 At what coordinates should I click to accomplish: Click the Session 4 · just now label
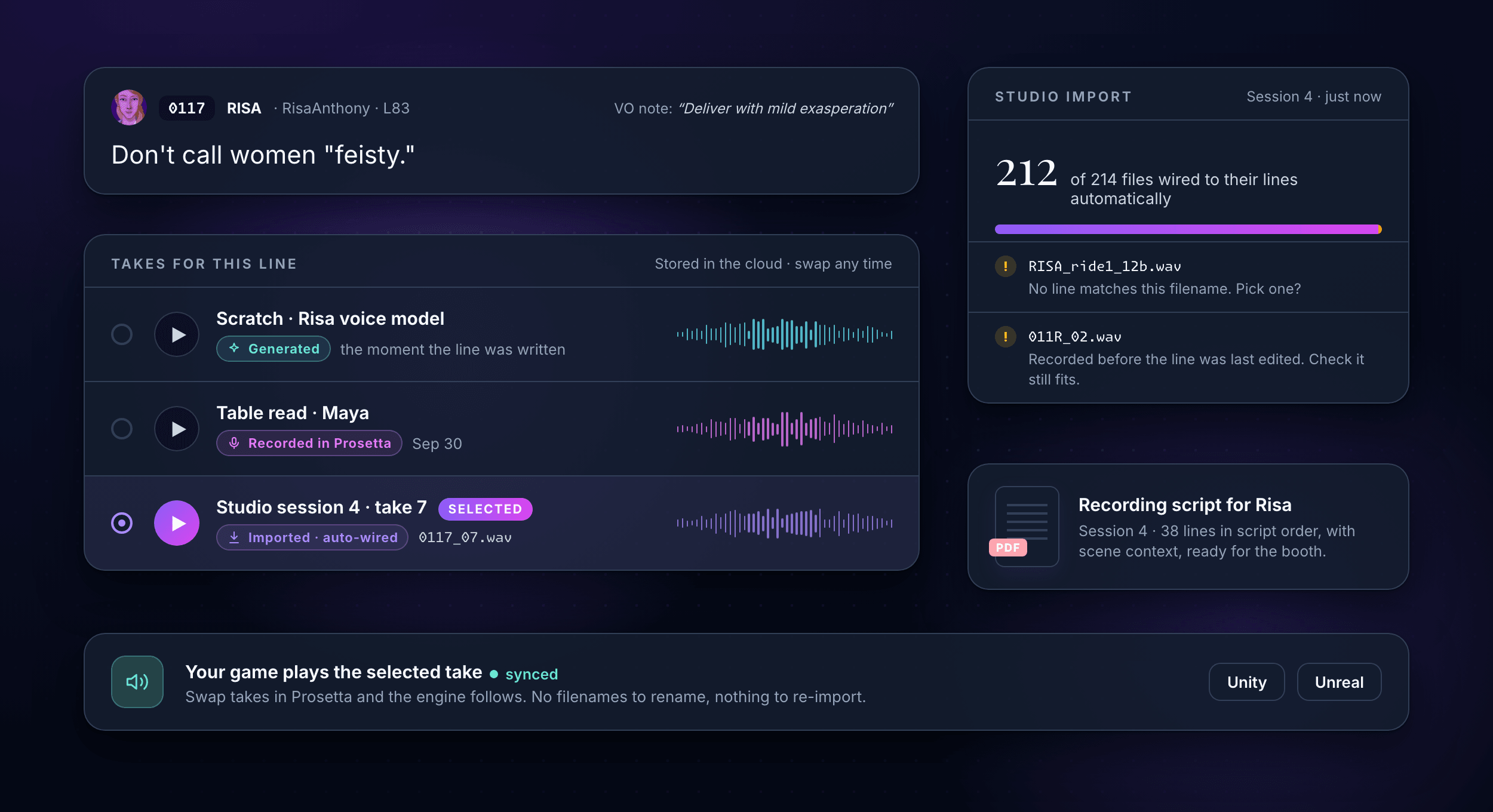1314,97
